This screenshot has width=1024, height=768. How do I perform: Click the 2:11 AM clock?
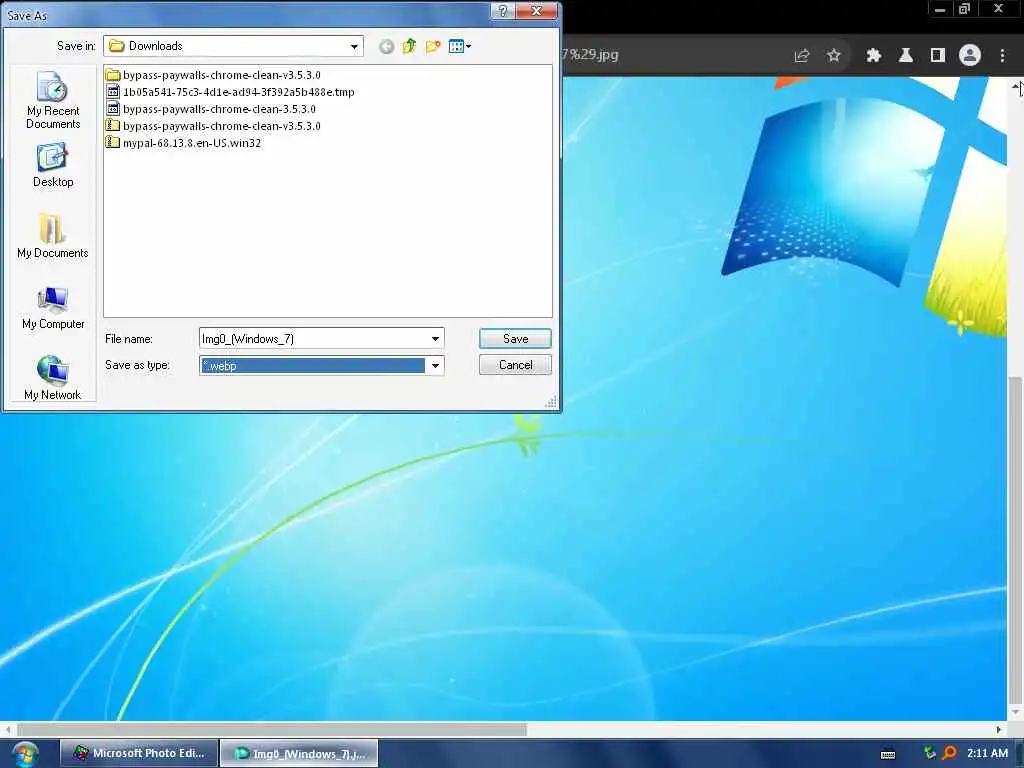coord(987,753)
